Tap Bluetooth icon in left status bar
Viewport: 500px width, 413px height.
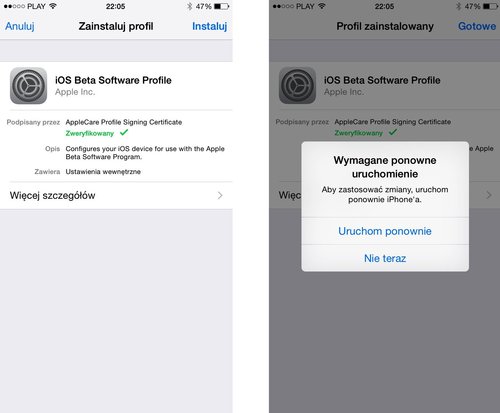190,6
